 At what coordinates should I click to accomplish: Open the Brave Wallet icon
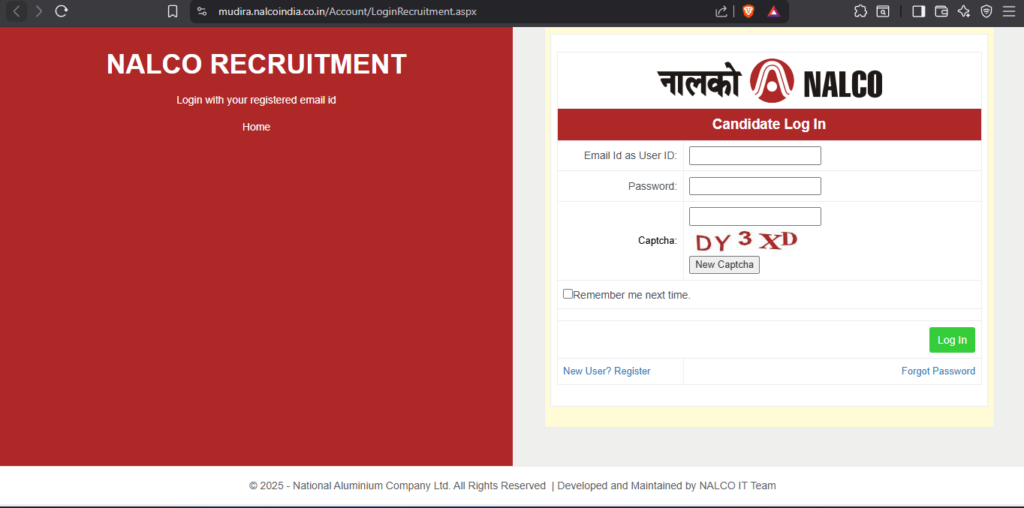click(941, 11)
